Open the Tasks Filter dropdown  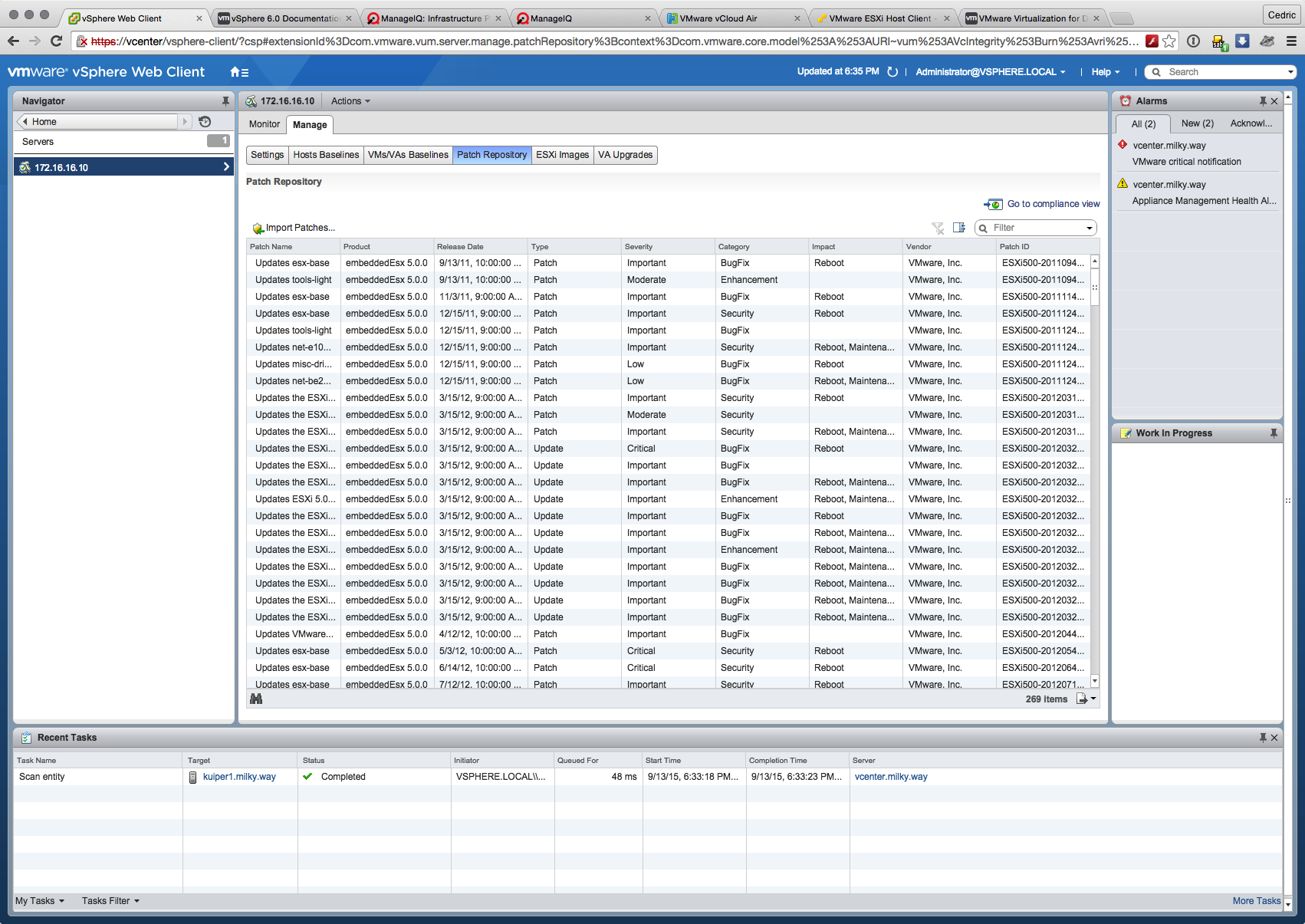110,901
